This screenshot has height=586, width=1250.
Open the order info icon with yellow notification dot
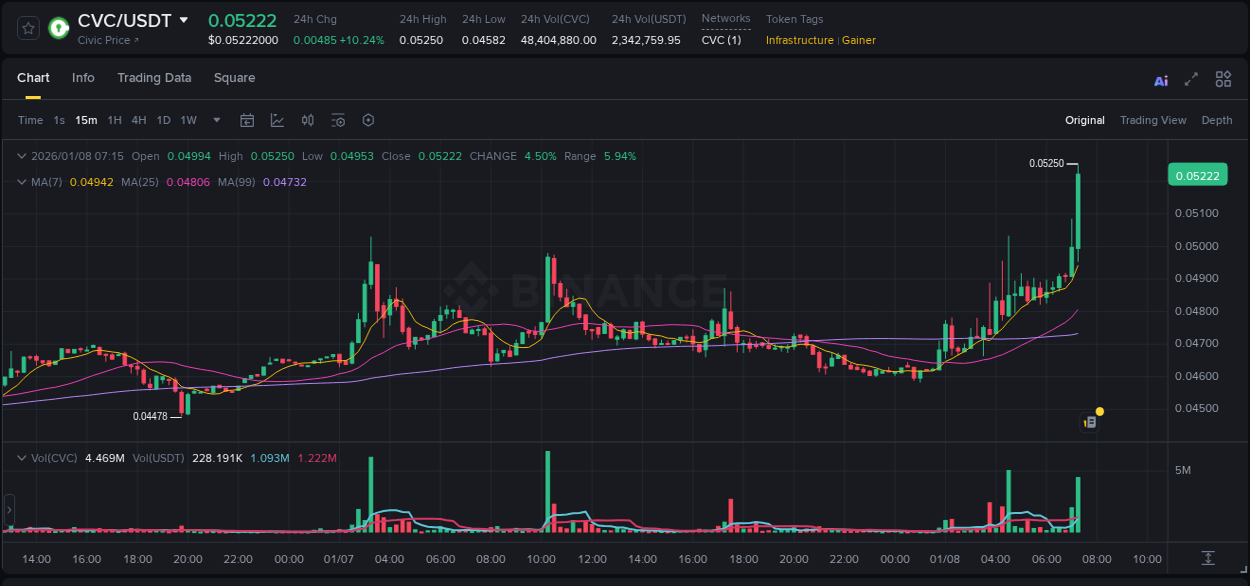(x=1090, y=421)
